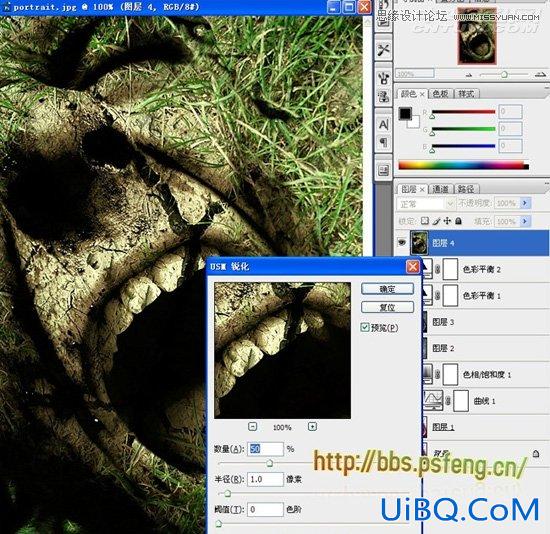Open the Paragraph panel dock icon

(383, 142)
